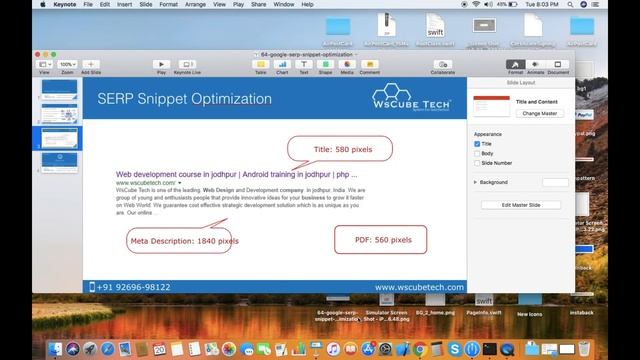640x360 pixels.
Task: Add a Text box from toolbar
Action: 304,64
